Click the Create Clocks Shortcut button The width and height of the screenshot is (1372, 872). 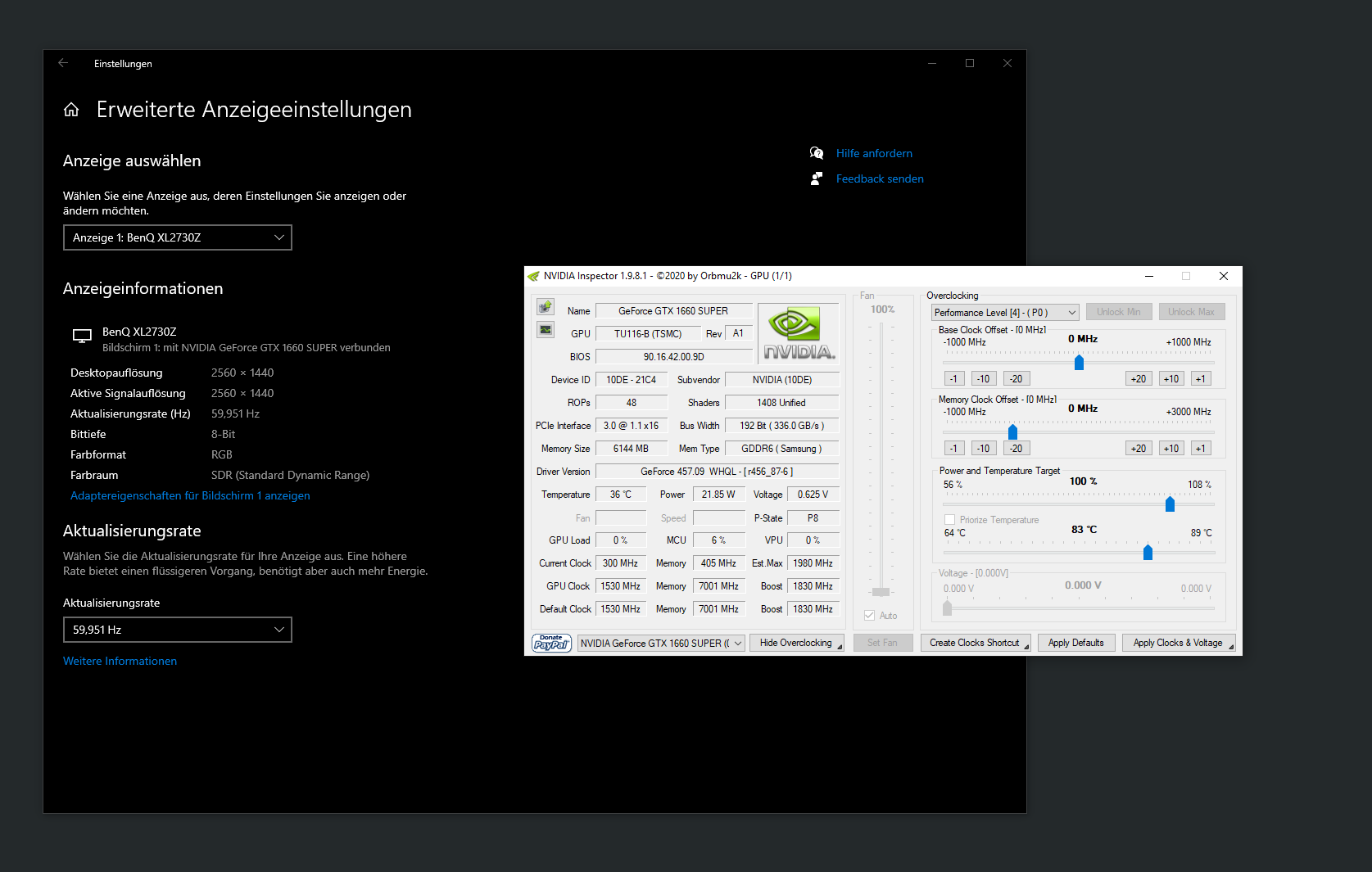click(x=975, y=643)
